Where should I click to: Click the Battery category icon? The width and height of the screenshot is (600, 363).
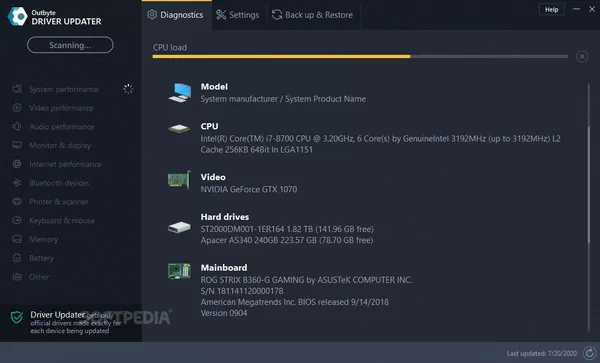coord(17,258)
